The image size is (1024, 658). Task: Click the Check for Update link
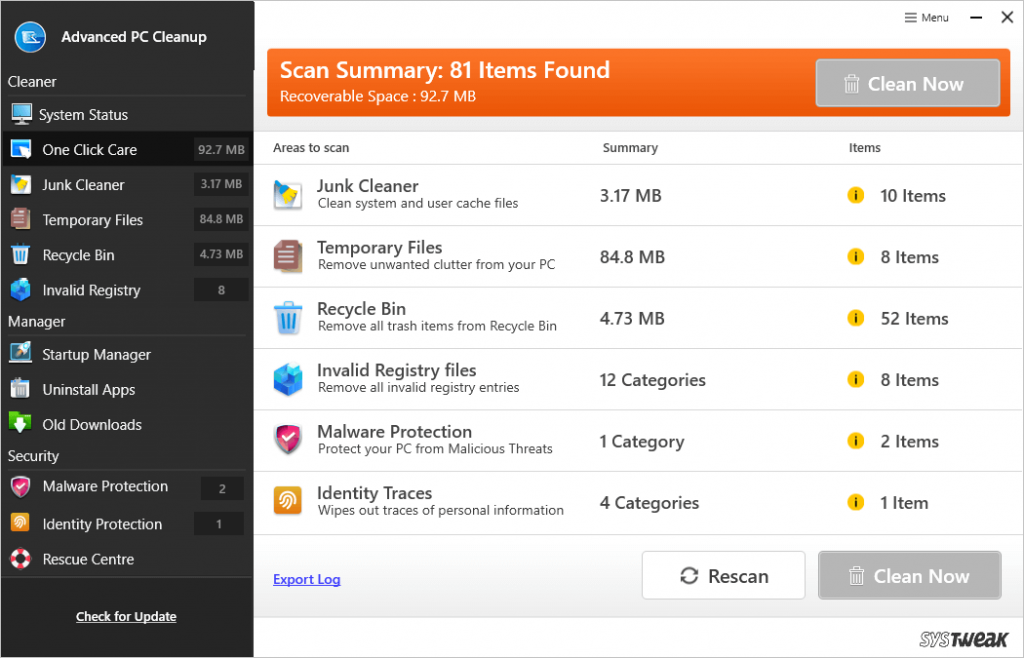126,616
